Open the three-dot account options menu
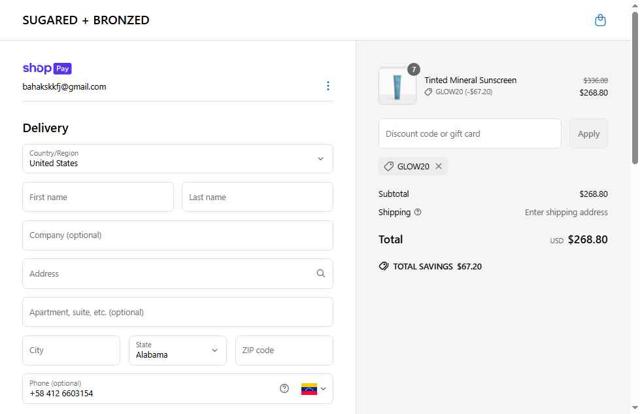Image resolution: width=640 pixels, height=414 pixels. point(328,86)
